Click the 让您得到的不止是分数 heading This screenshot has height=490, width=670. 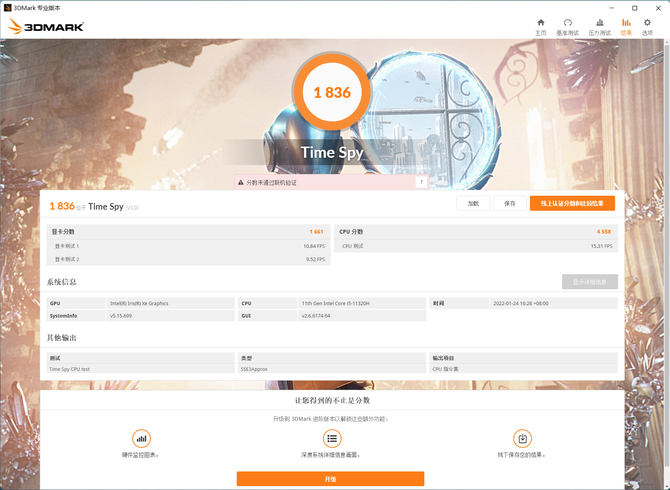pos(332,400)
